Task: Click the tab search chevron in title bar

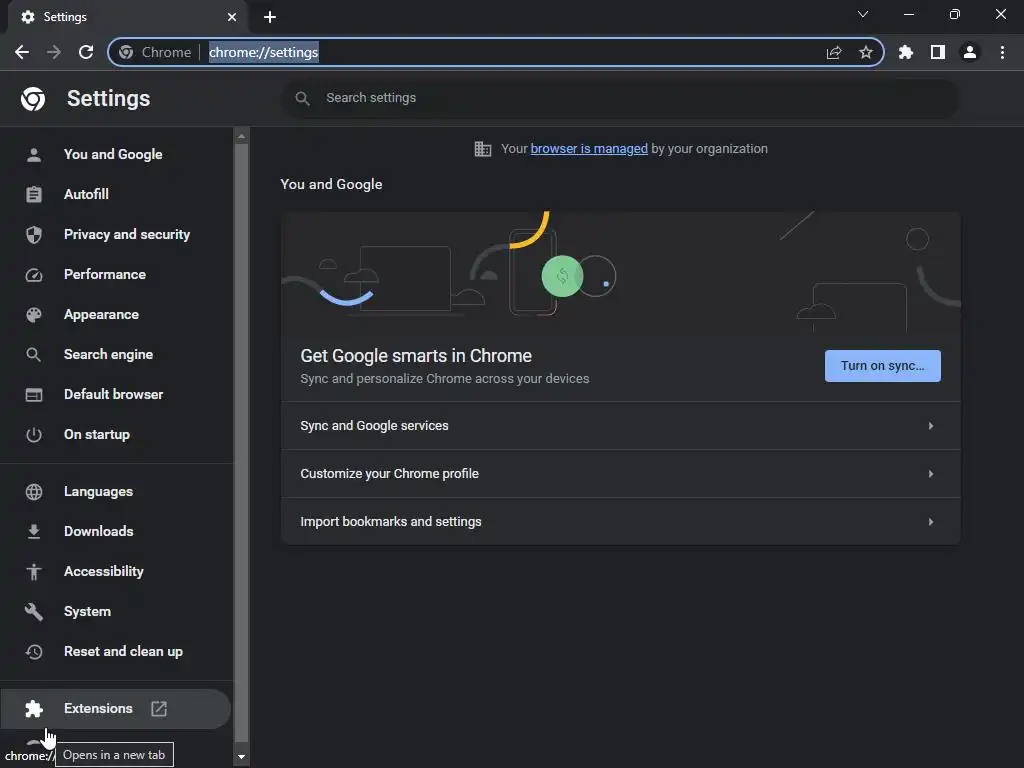Action: pyautogui.click(x=863, y=14)
